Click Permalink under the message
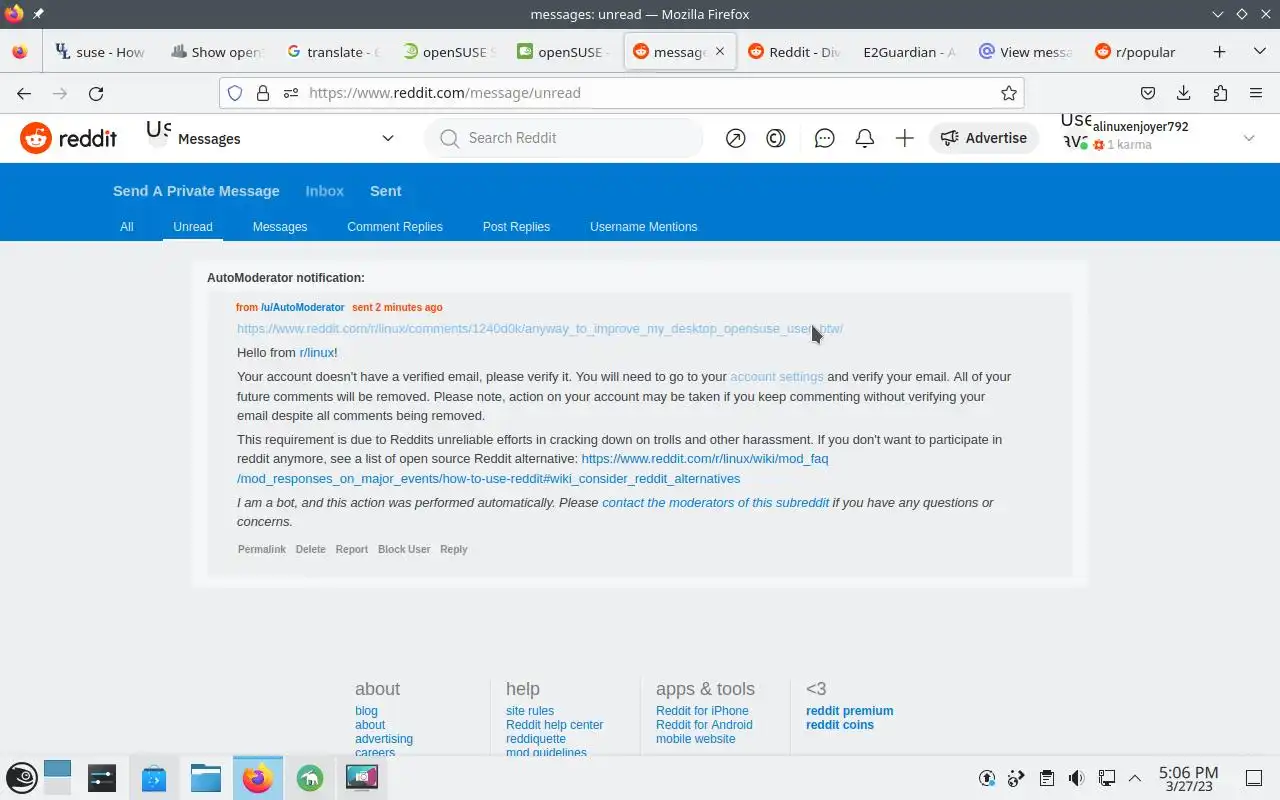Image resolution: width=1280 pixels, height=800 pixels. pos(262,549)
